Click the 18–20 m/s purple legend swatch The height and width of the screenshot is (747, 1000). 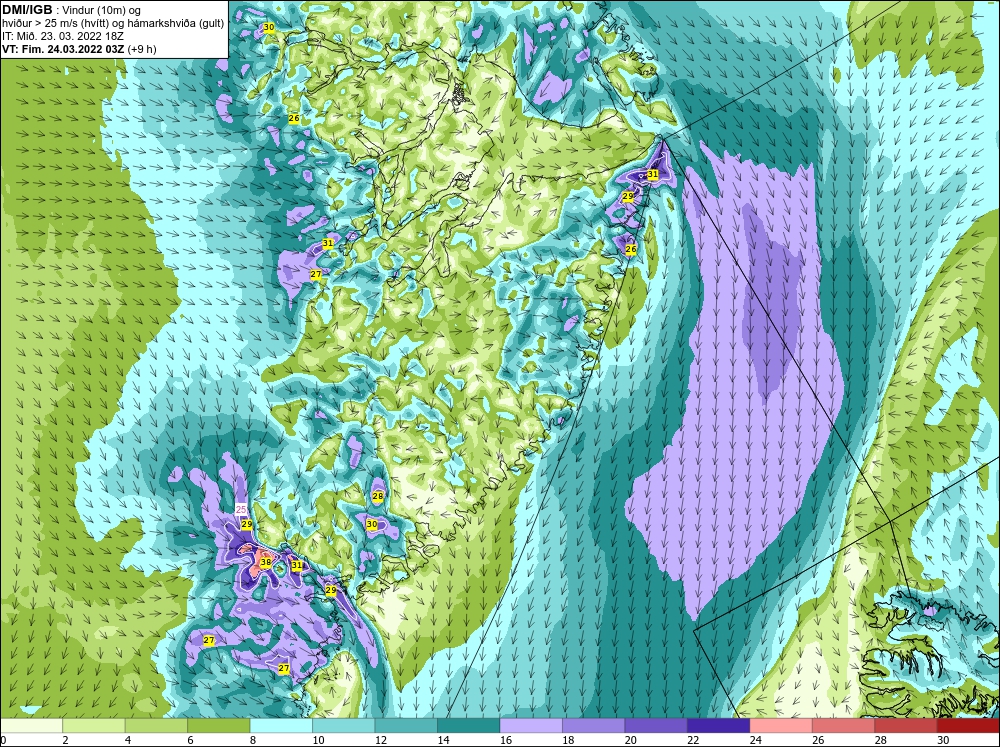click(x=594, y=725)
